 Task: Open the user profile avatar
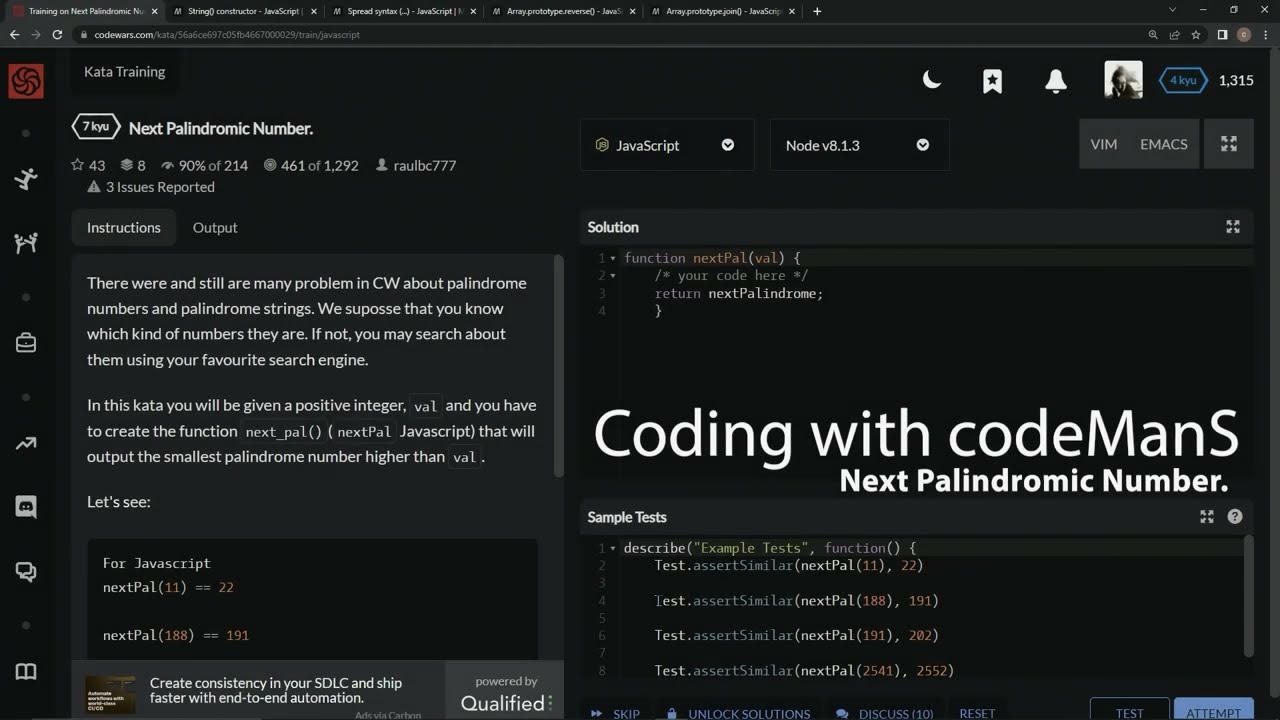pyautogui.click(x=1123, y=80)
